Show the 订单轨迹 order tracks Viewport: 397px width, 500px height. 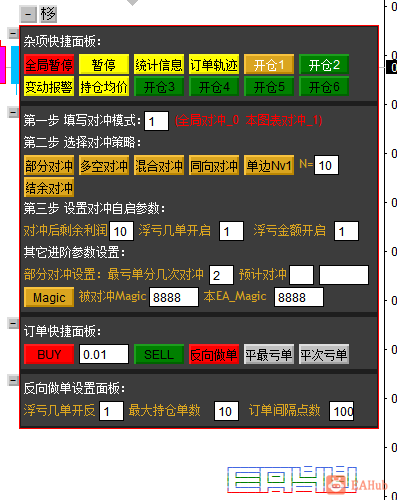(x=214, y=64)
